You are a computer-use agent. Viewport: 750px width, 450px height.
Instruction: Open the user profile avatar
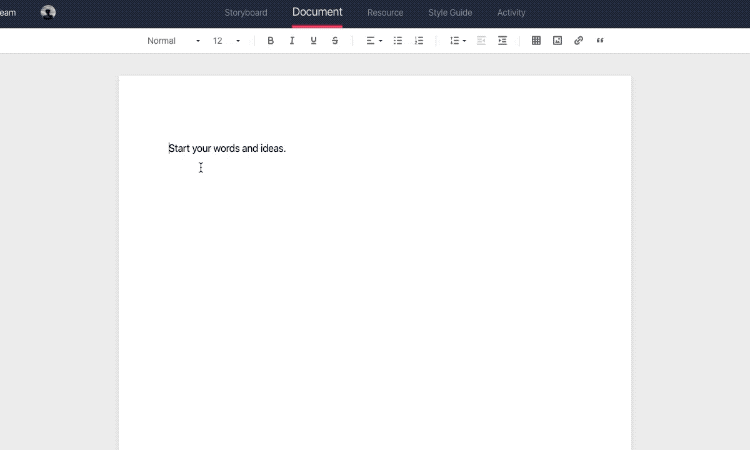click(48, 12)
